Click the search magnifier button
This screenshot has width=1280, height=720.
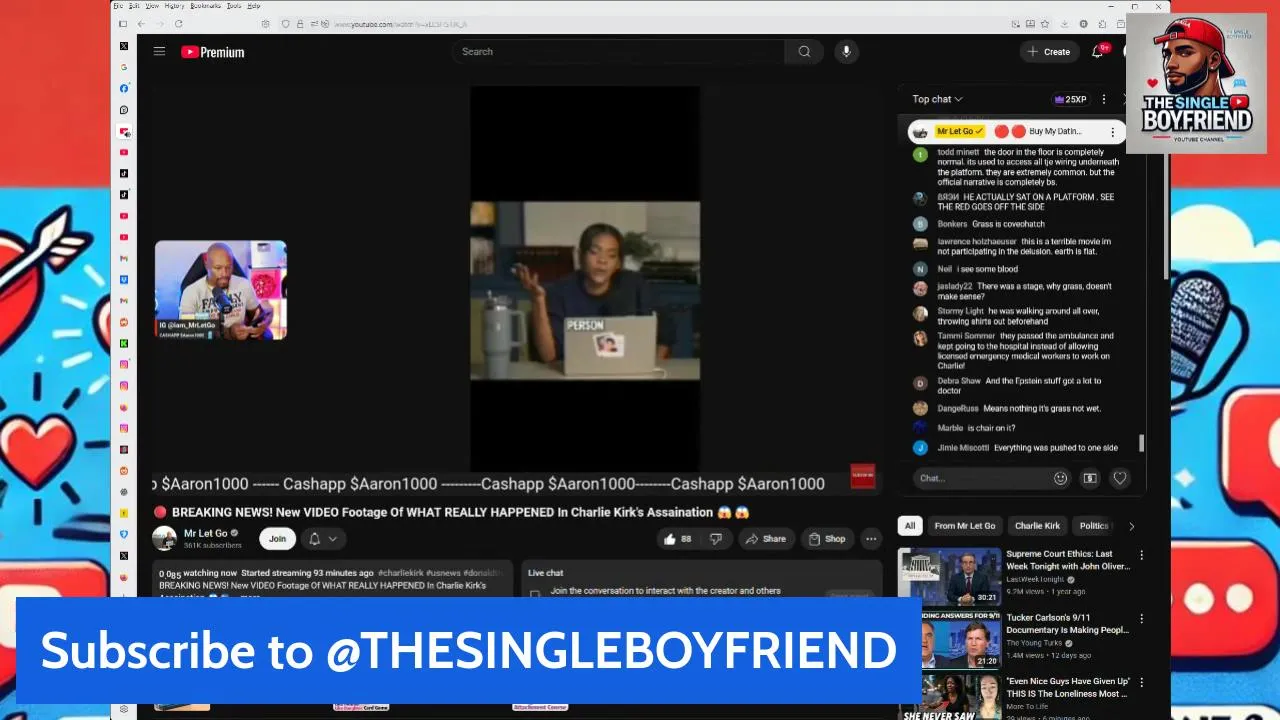pyautogui.click(x=804, y=51)
